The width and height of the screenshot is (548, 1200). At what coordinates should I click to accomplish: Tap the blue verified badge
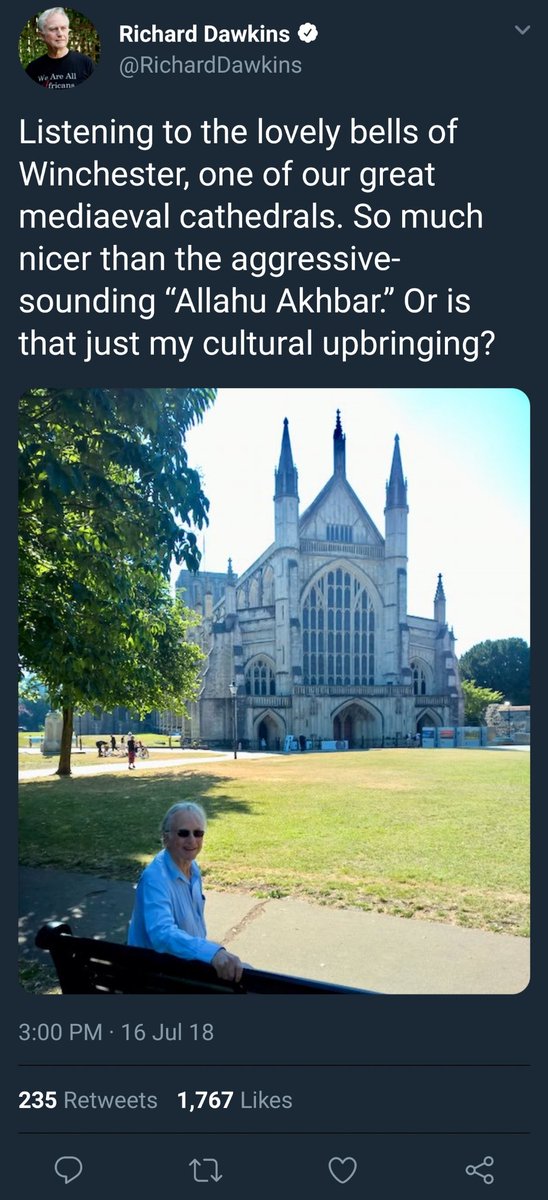point(309,34)
